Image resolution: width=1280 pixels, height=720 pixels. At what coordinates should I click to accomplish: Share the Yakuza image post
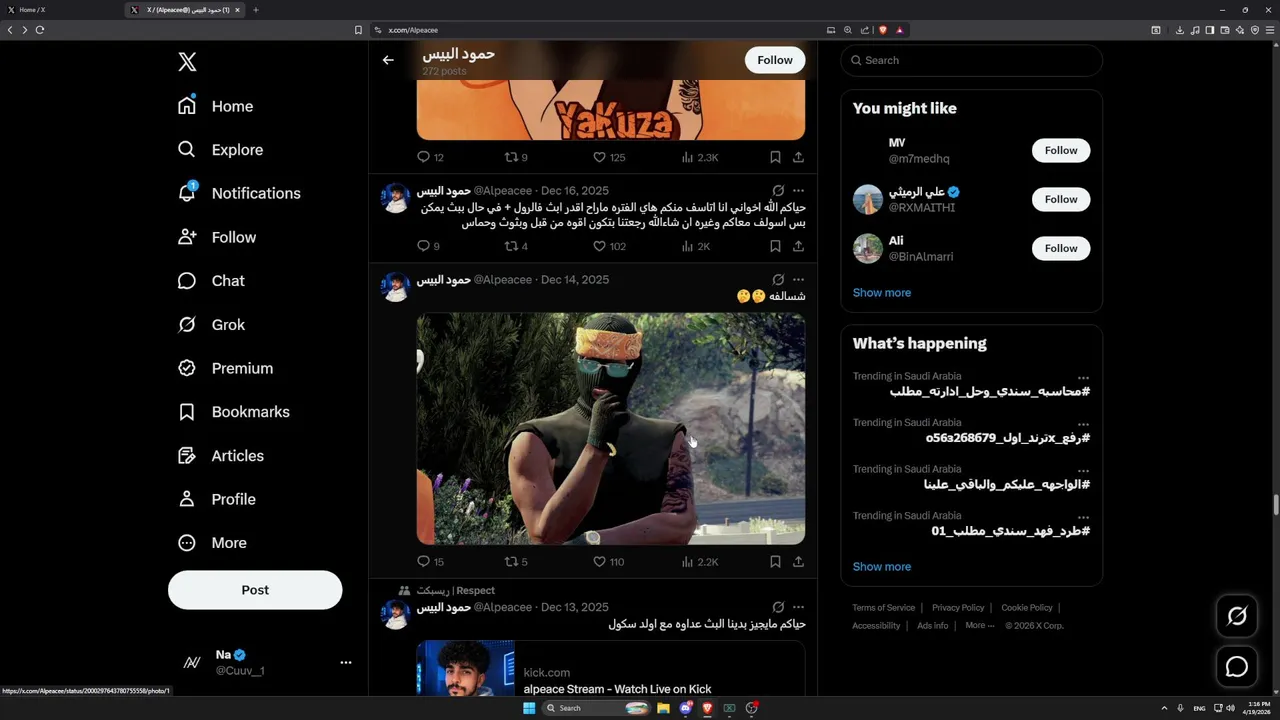pos(798,157)
